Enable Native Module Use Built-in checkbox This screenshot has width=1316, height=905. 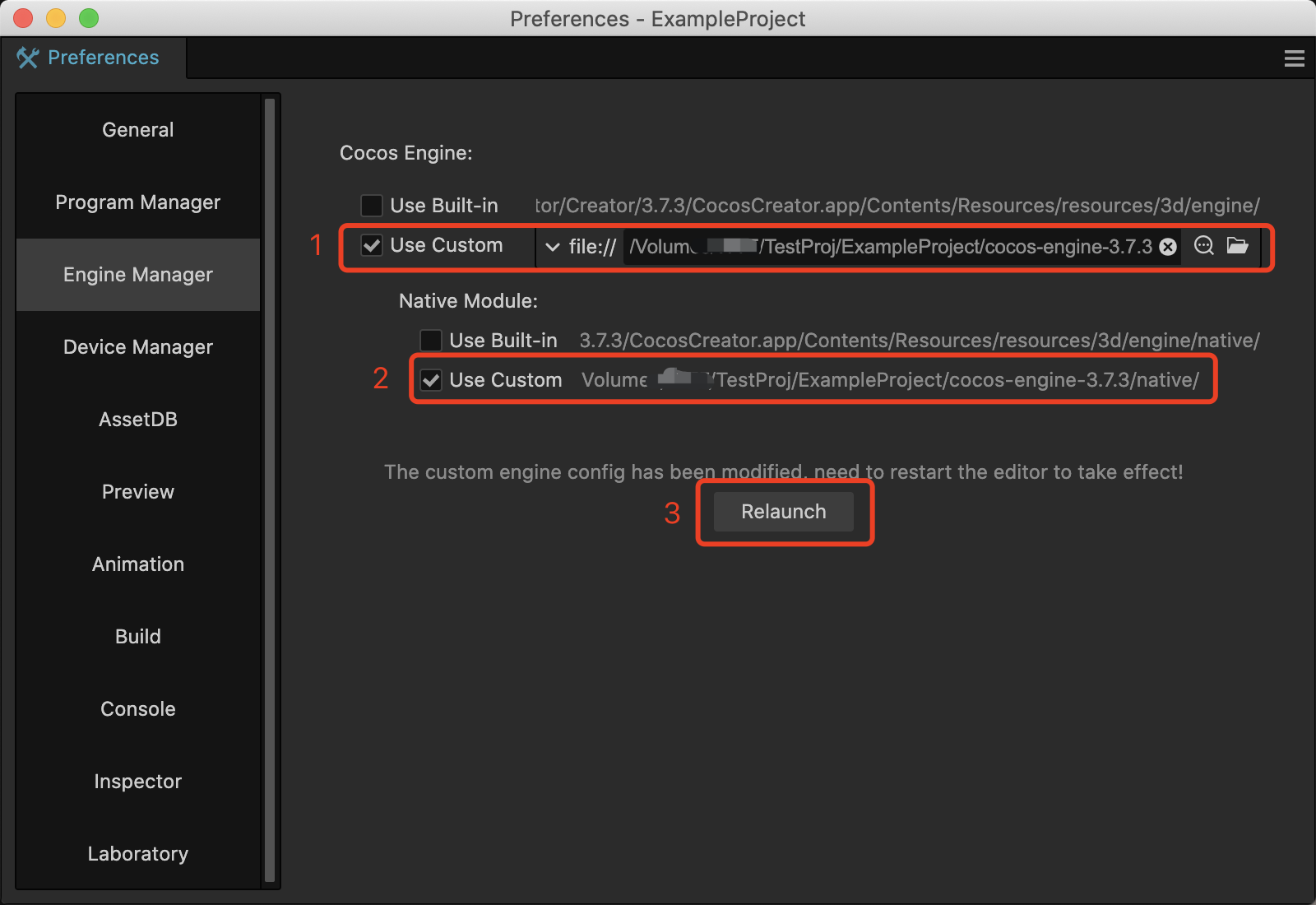pyautogui.click(x=431, y=340)
